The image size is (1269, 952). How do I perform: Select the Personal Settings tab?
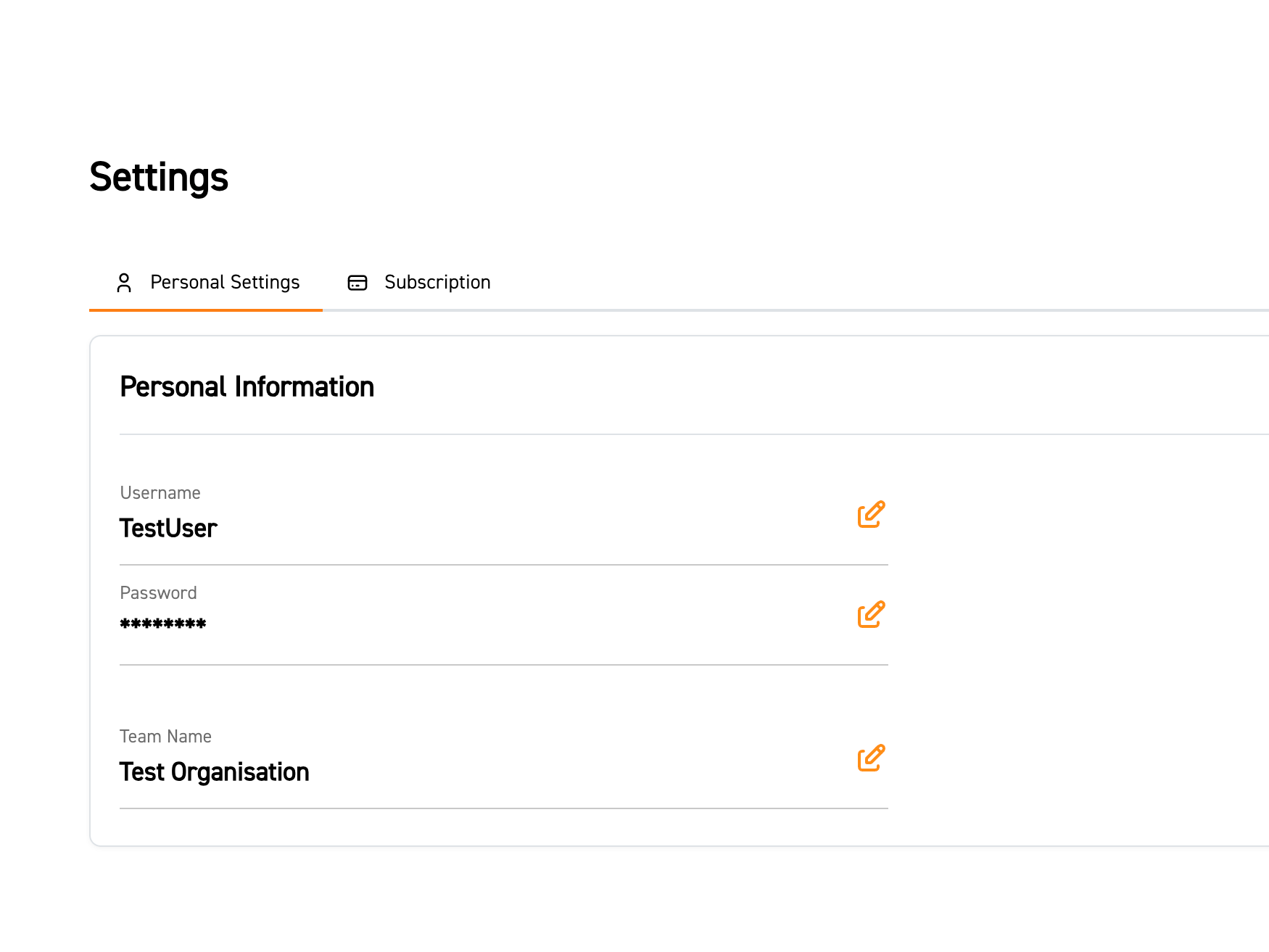pos(225,283)
